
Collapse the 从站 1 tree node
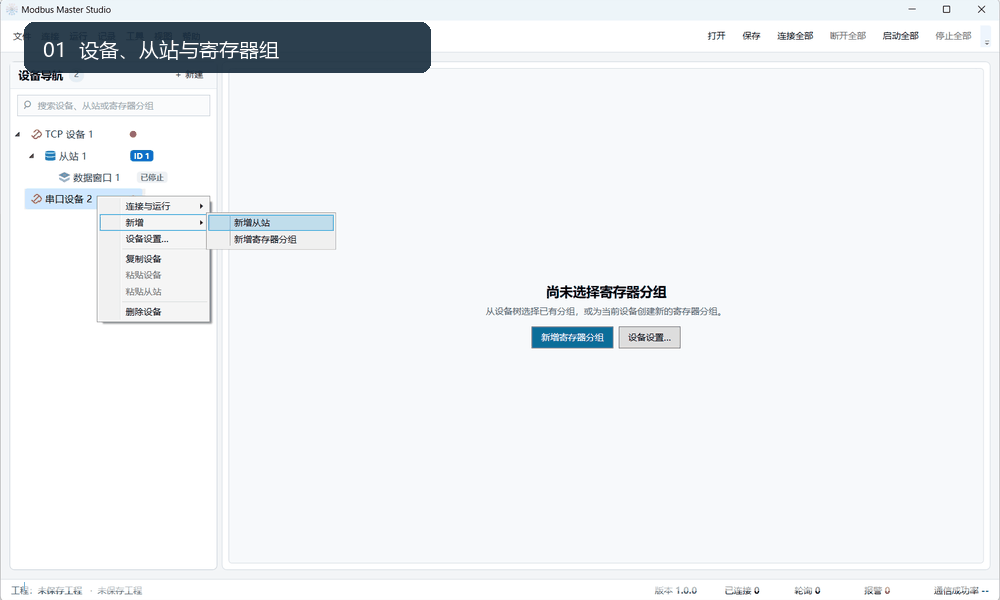tap(32, 156)
